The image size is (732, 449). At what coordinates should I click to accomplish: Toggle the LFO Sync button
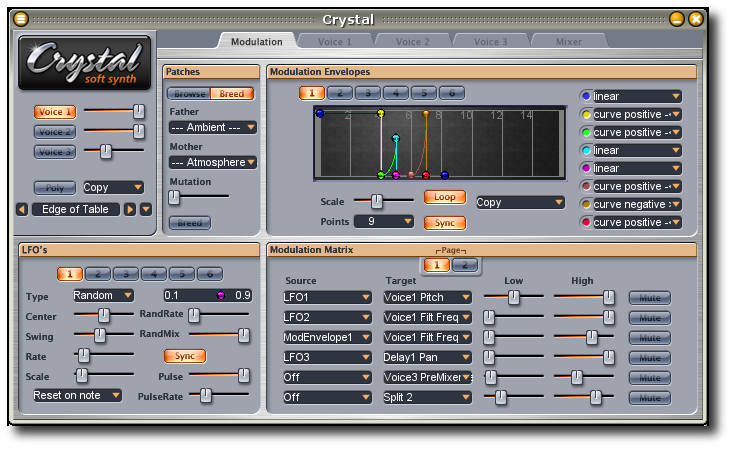click(185, 356)
